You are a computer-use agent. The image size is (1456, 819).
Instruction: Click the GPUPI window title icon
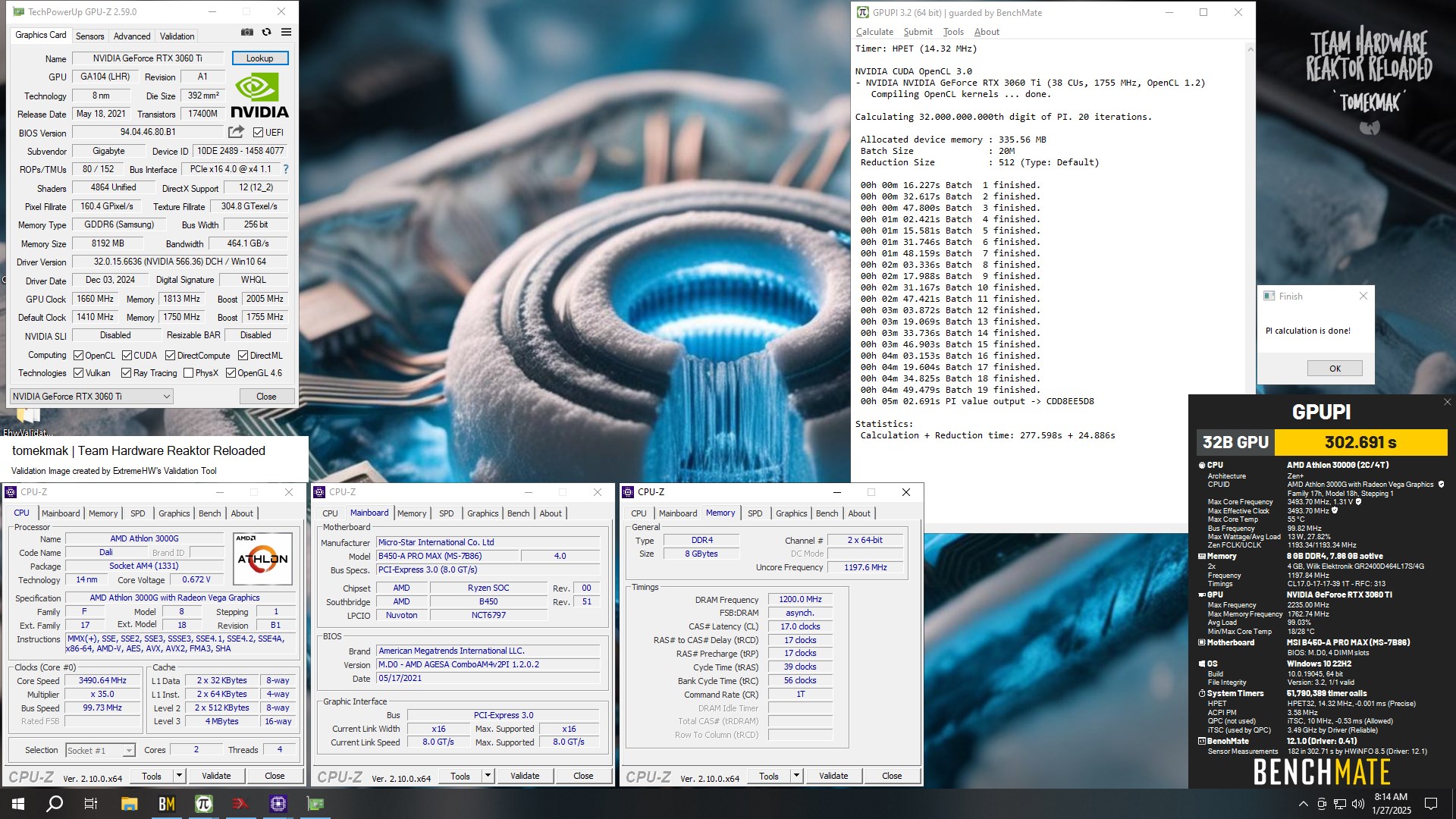pos(863,12)
